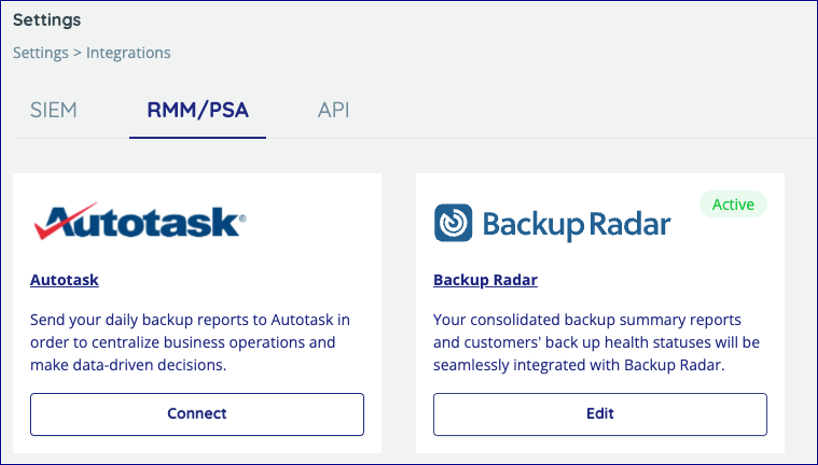Click the Autotask description text
The width and height of the screenshot is (818, 465).
pos(190,342)
